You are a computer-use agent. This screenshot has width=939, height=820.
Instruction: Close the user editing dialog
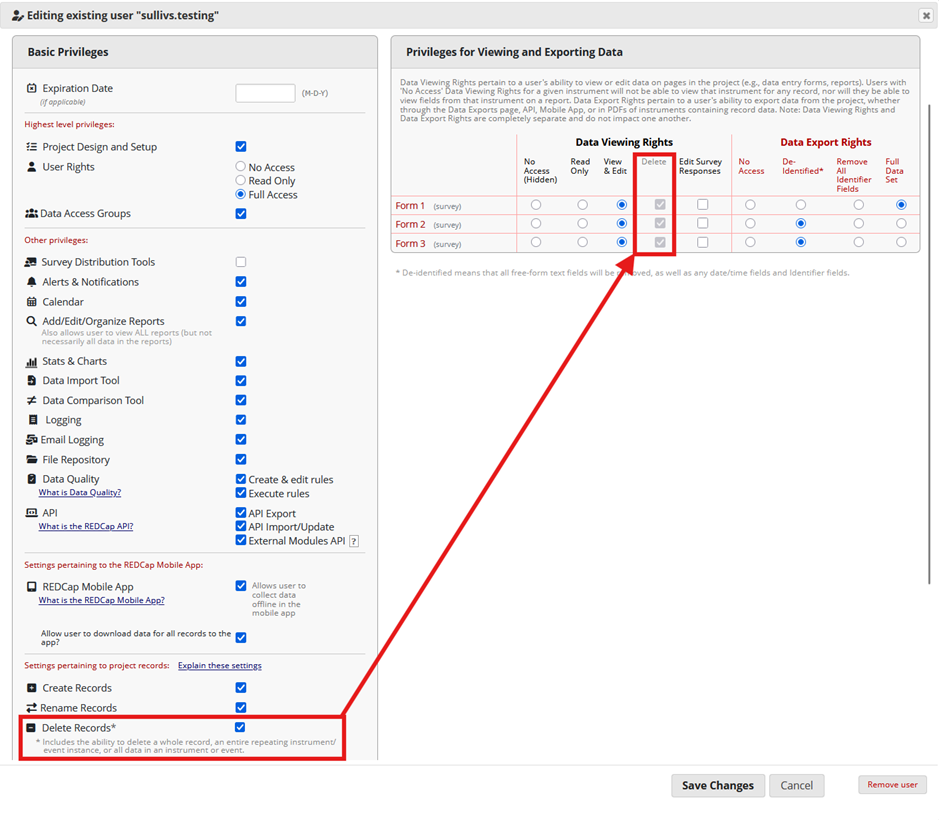click(x=926, y=16)
